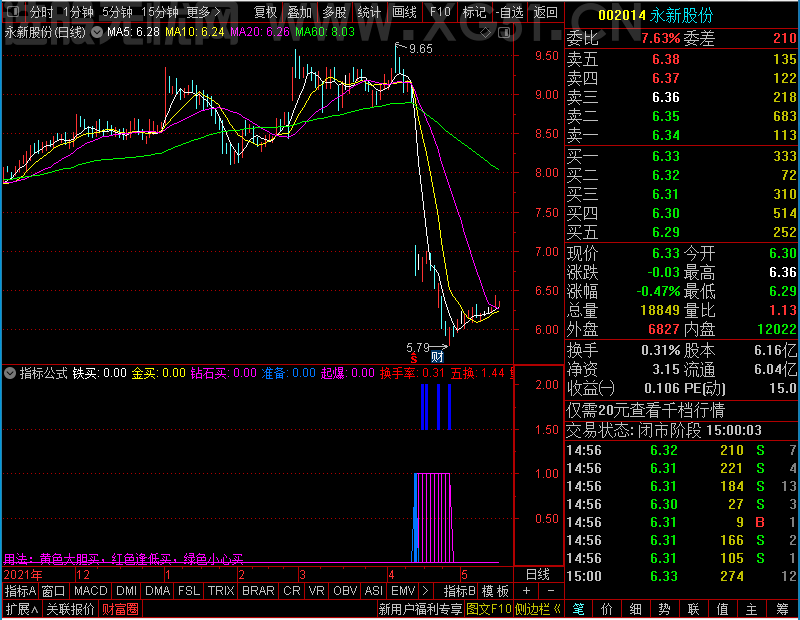Click the MA20 legend value
Viewport: 800px width, 620px height.
tap(260, 32)
